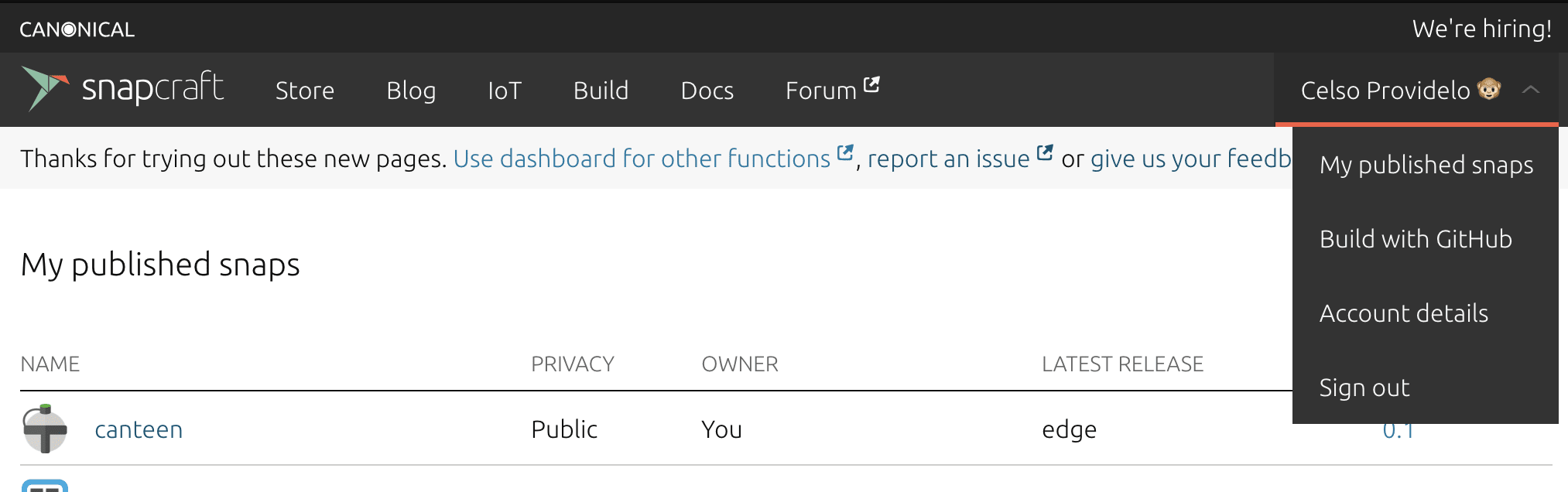Viewport: 1568px width, 492px height.
Task: Navigate to the Build page
Action: [x=601, y=91]
